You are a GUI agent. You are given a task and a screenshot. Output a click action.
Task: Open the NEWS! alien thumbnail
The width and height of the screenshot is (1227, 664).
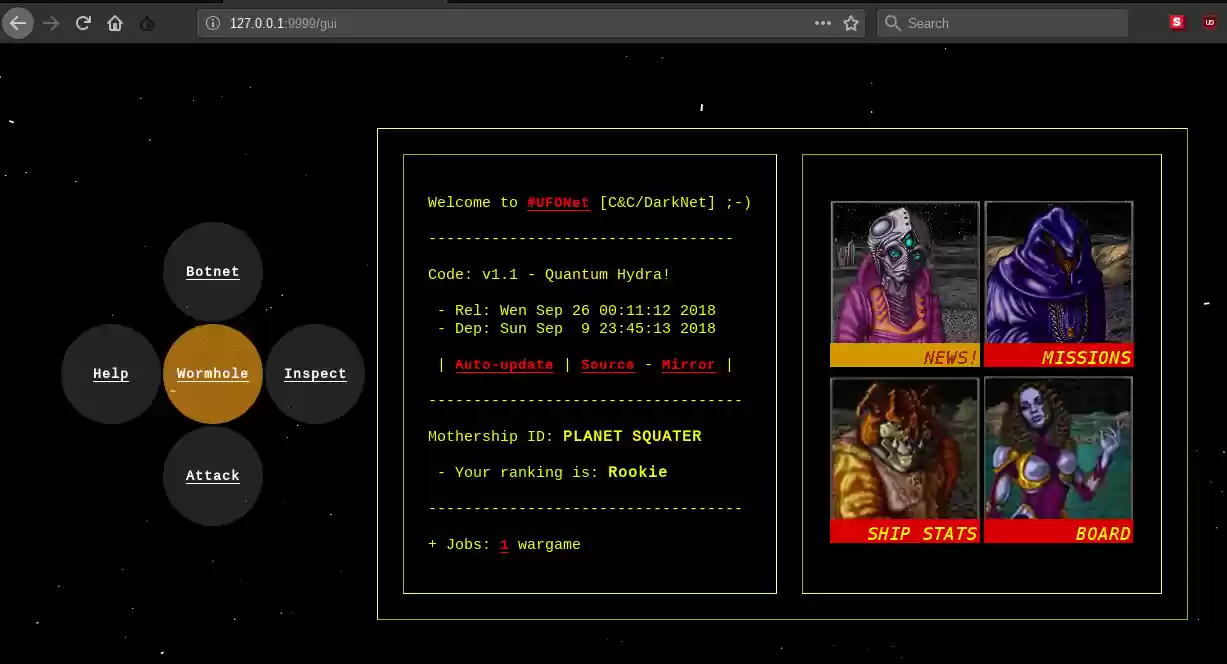pos(905,284)
